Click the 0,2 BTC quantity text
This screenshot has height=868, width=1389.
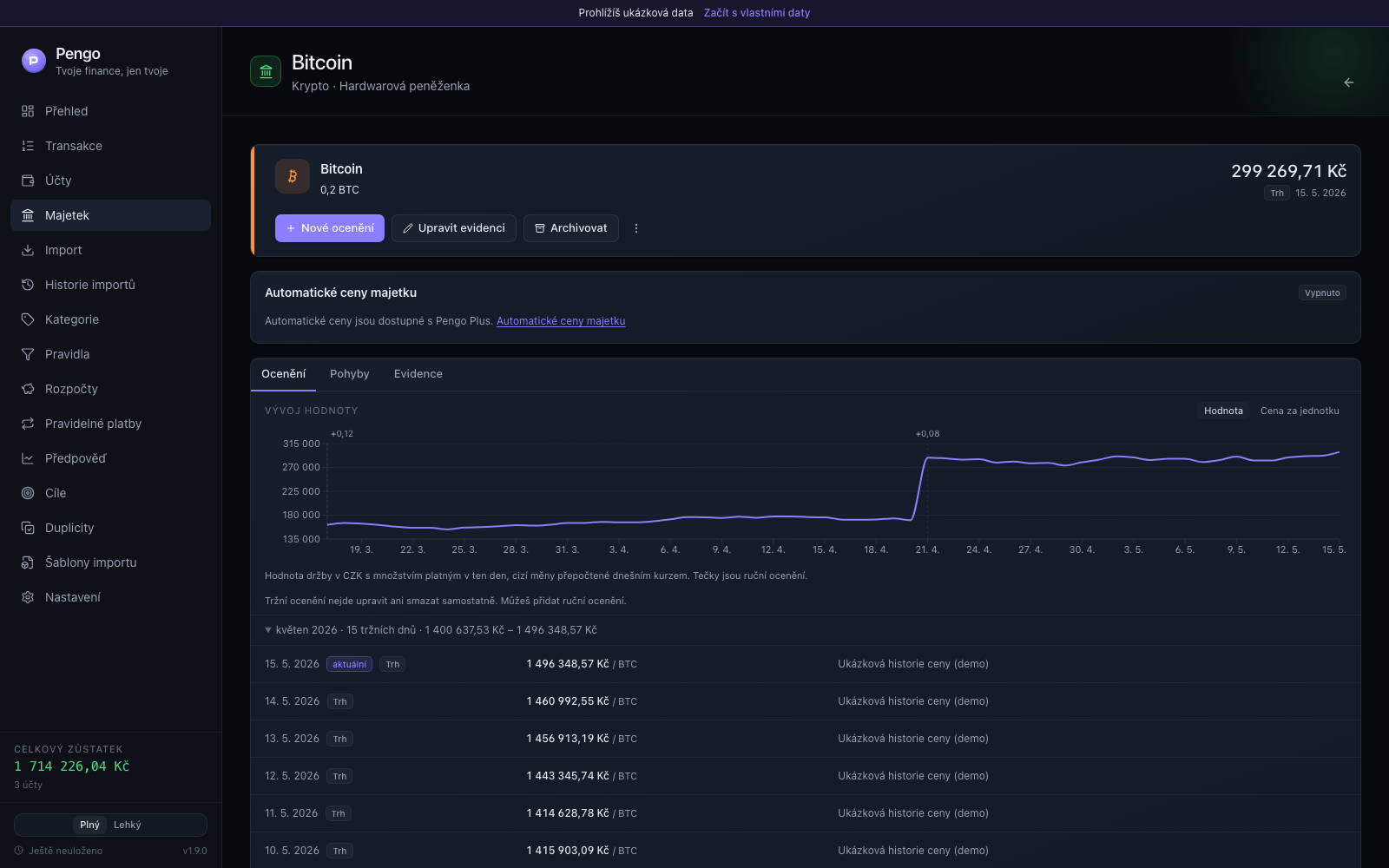pos(339,190)
